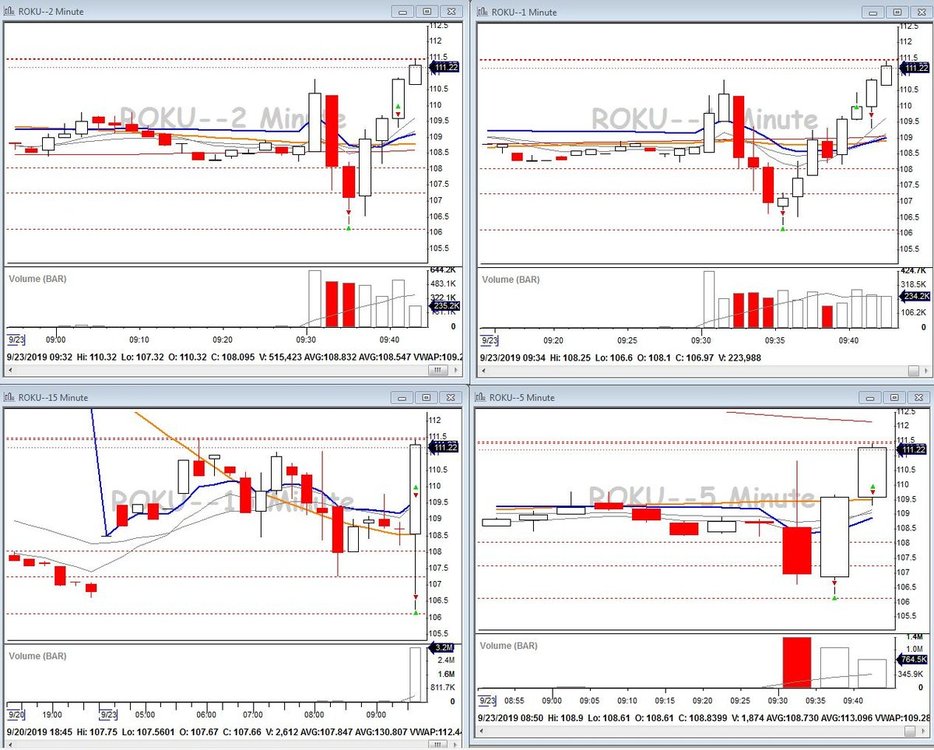Select the 9/23 date label in 5 Minute chart
934x750 pixels.
[x=489, y=700]
